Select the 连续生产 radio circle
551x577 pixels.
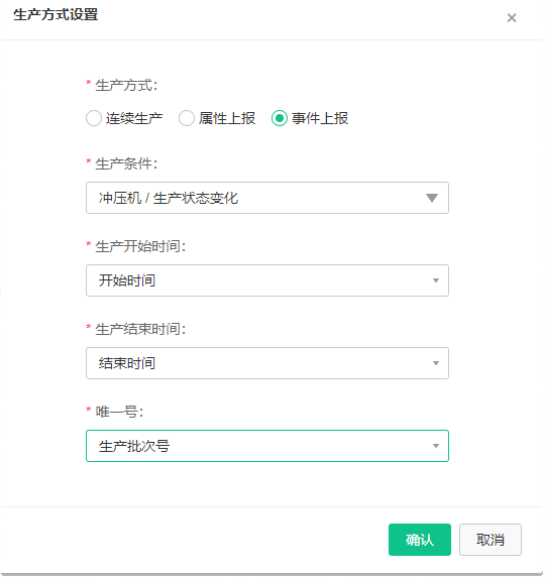coord(93,118)
